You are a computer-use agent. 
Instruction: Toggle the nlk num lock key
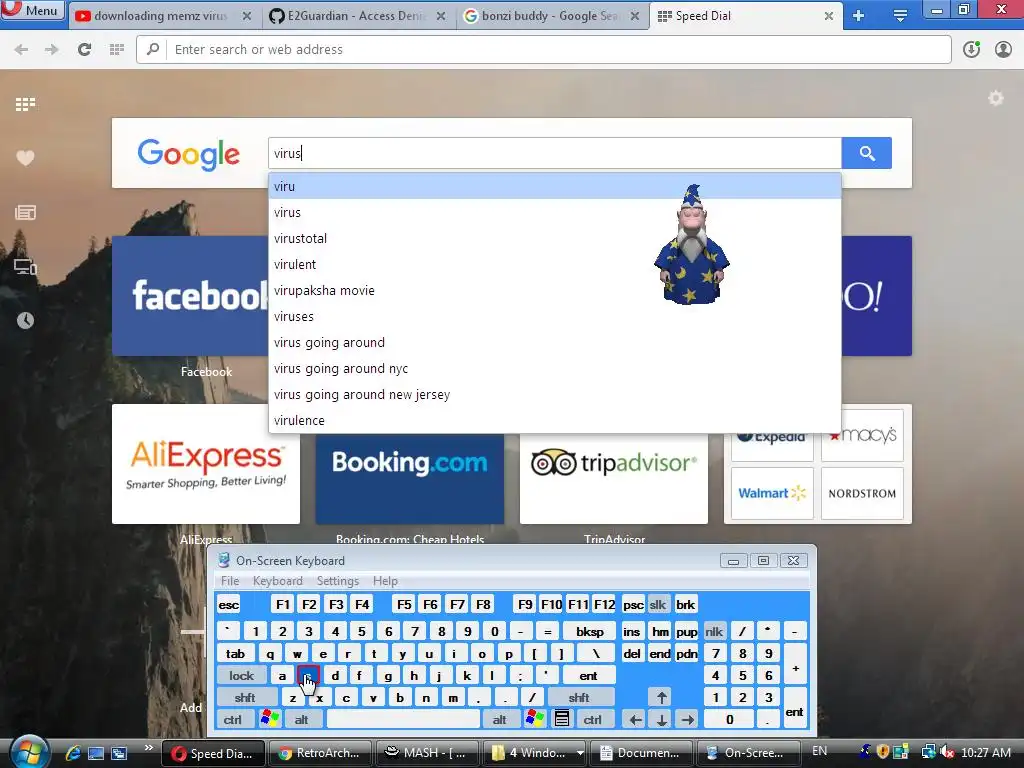[714, 632]
